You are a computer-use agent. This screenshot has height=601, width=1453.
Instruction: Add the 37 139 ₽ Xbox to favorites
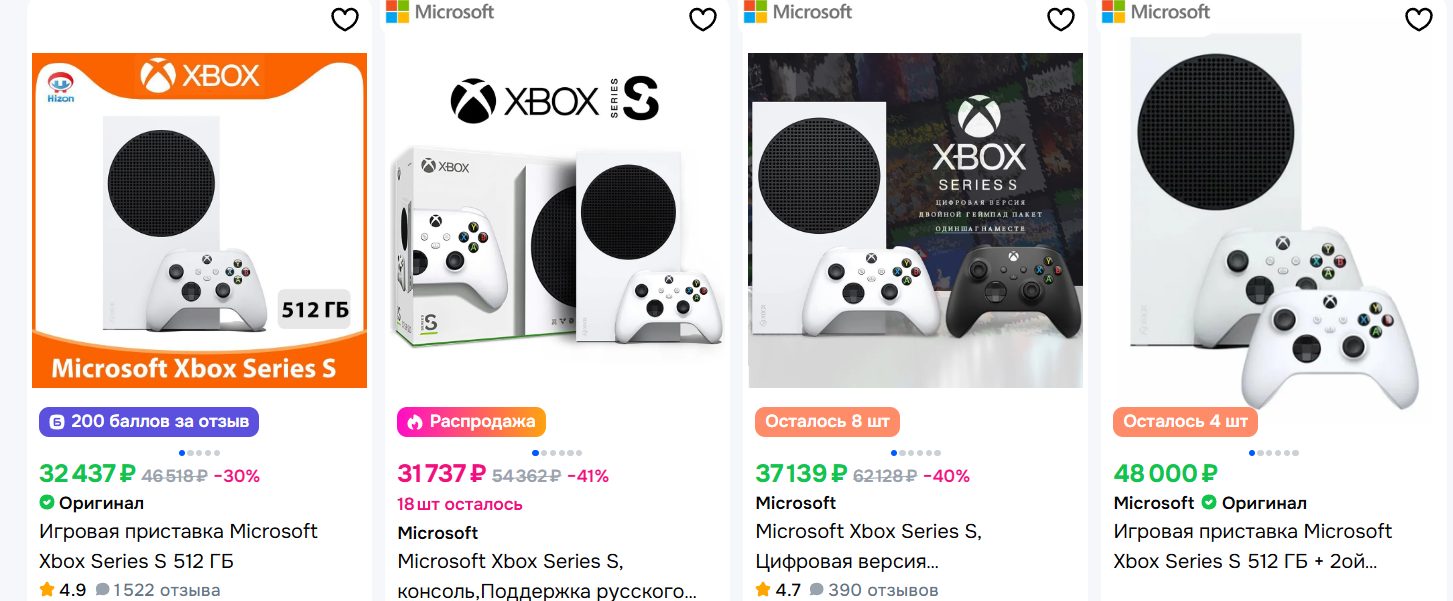click(1061, 19)
